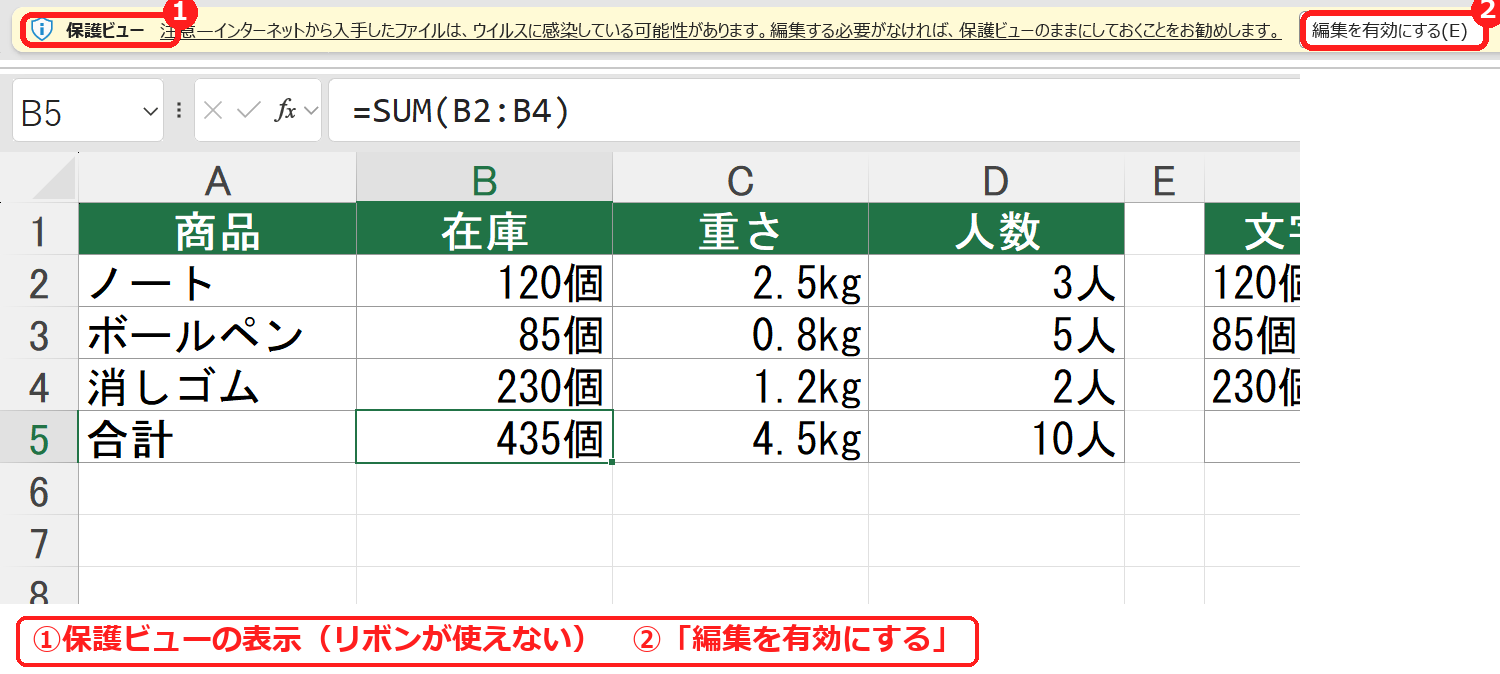
Task: Click the 435個 total cell
Action: click(484, 437)
